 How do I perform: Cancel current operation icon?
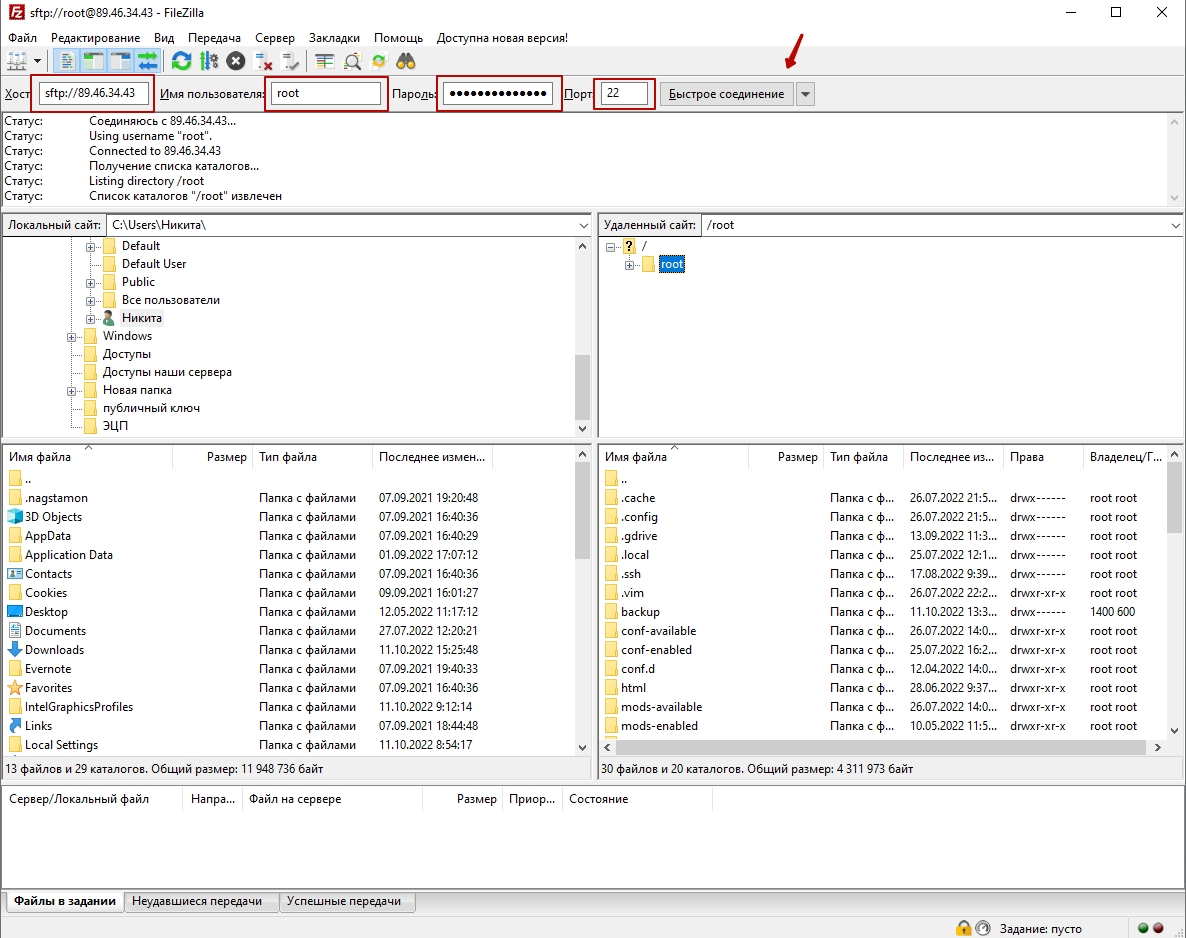click(236, 61)
